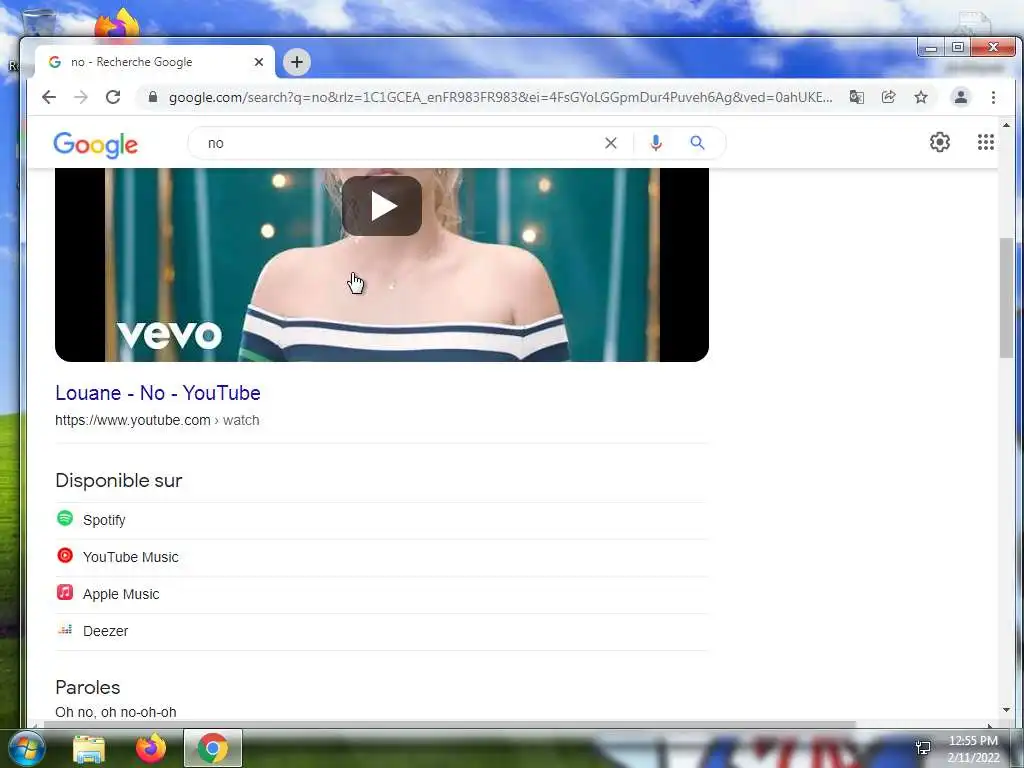This screenshot has width=1024, height=768.
Task: Click the horizontal scrollbar
Action: [x=449, y=724]
